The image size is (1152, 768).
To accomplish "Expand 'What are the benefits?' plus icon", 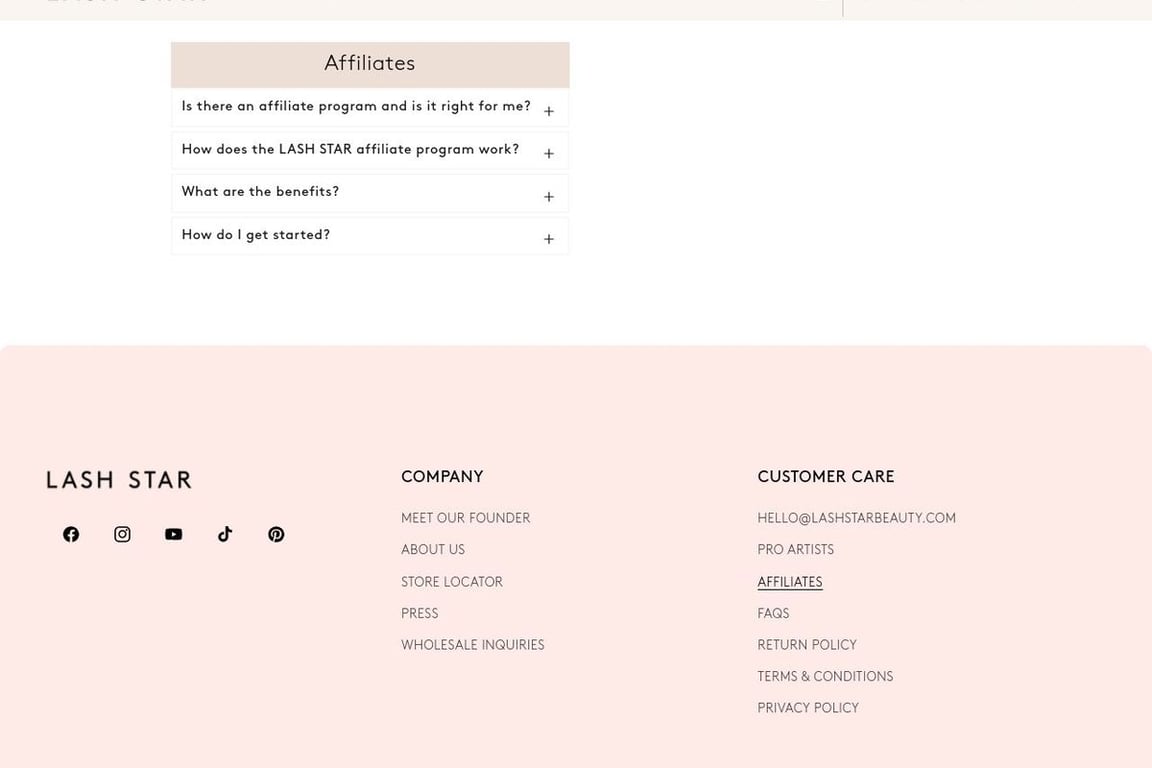I will coord(549,197).
